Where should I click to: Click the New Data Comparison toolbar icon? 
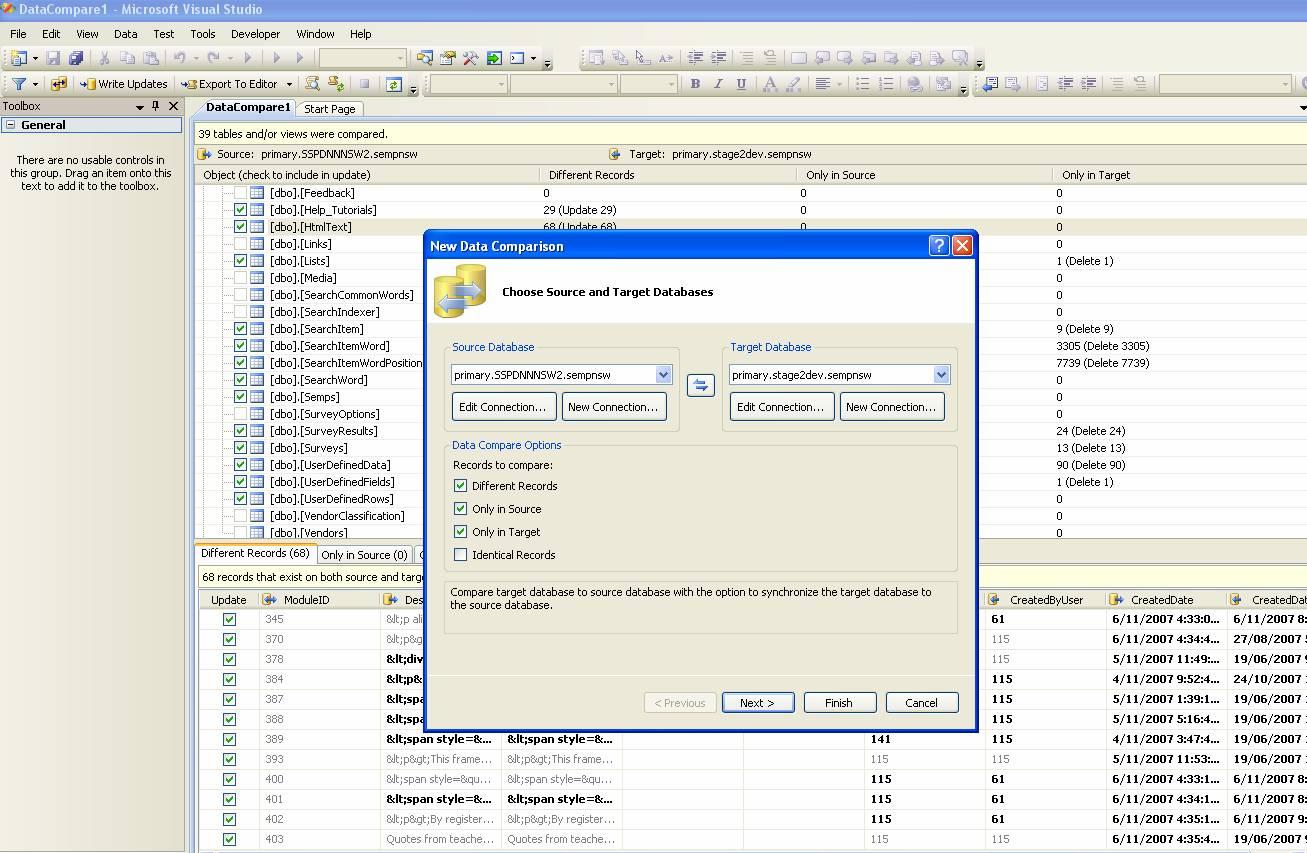click(x=59, y=84)
